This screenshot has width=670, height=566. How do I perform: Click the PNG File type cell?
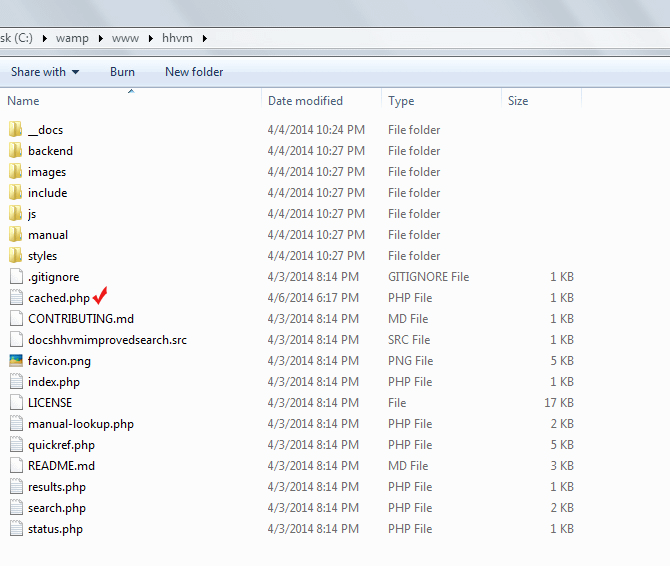411,361
